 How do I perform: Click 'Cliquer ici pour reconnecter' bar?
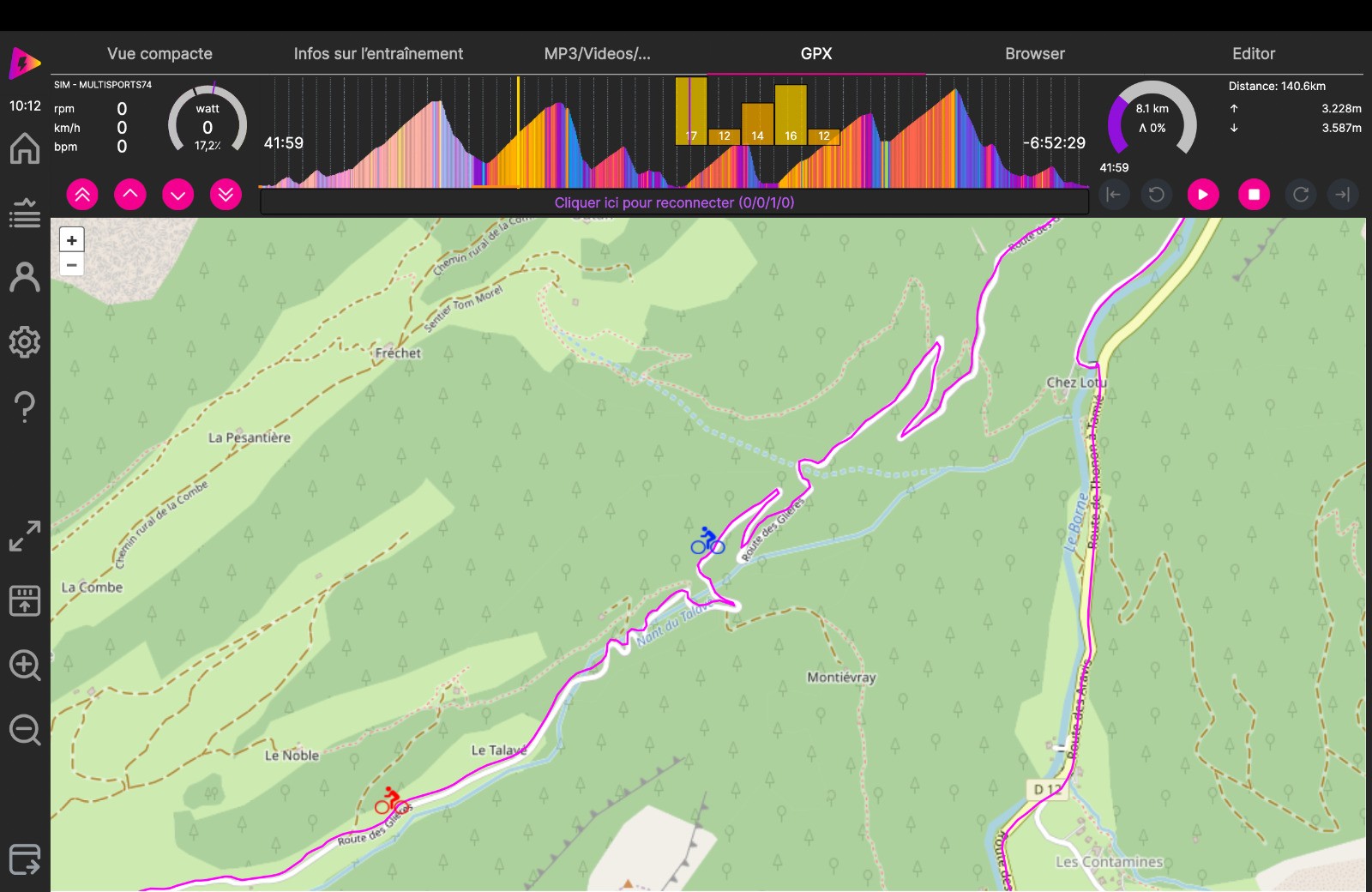click(x=674, y=202)
